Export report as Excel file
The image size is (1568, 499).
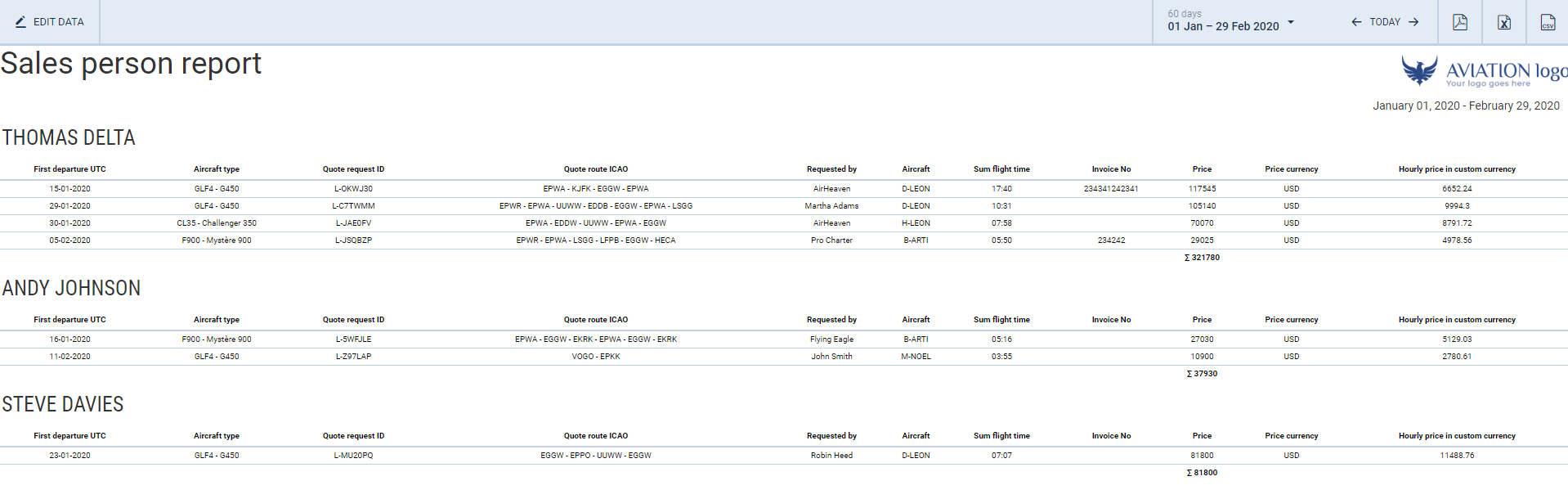pos(1504,22)
